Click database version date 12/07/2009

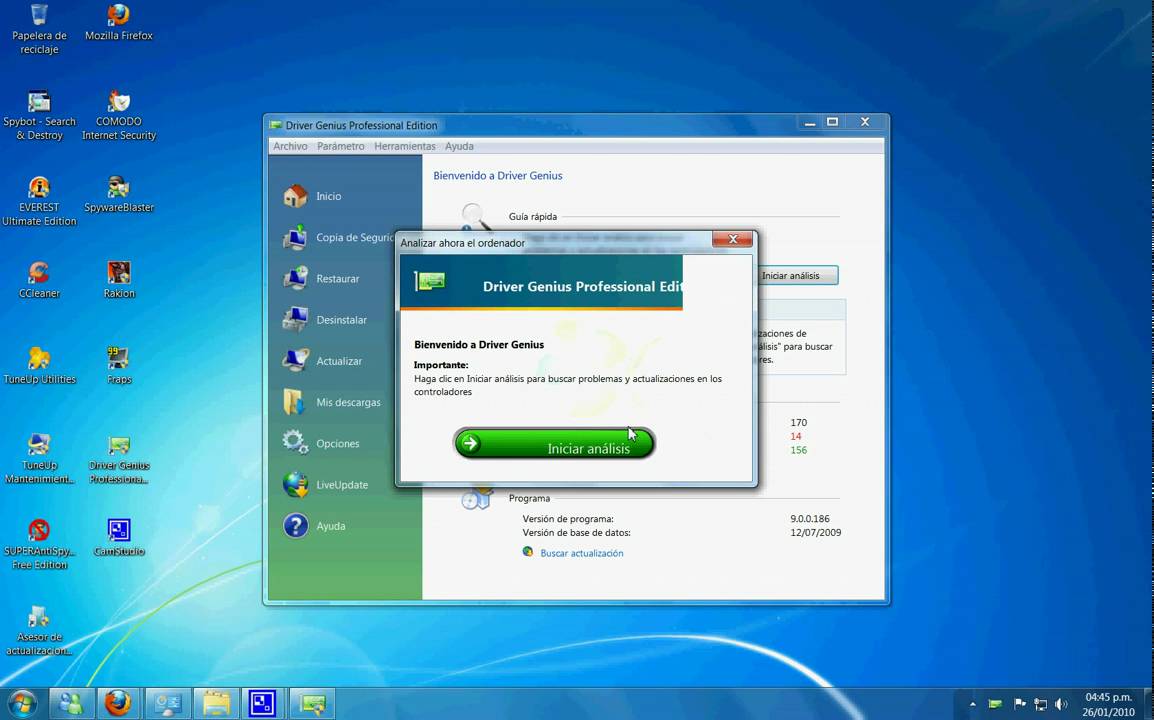[x=815, y=532]
